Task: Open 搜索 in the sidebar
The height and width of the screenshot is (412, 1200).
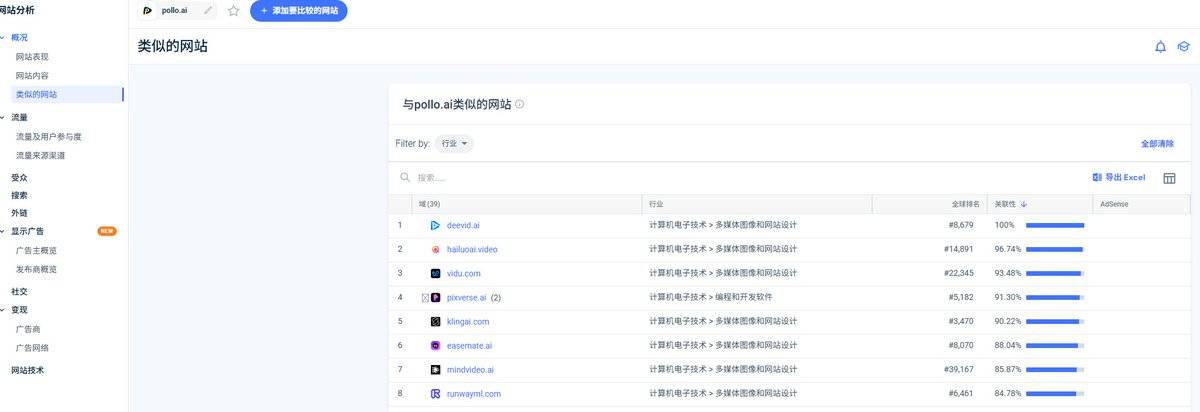Action: (x=19, y=195)
